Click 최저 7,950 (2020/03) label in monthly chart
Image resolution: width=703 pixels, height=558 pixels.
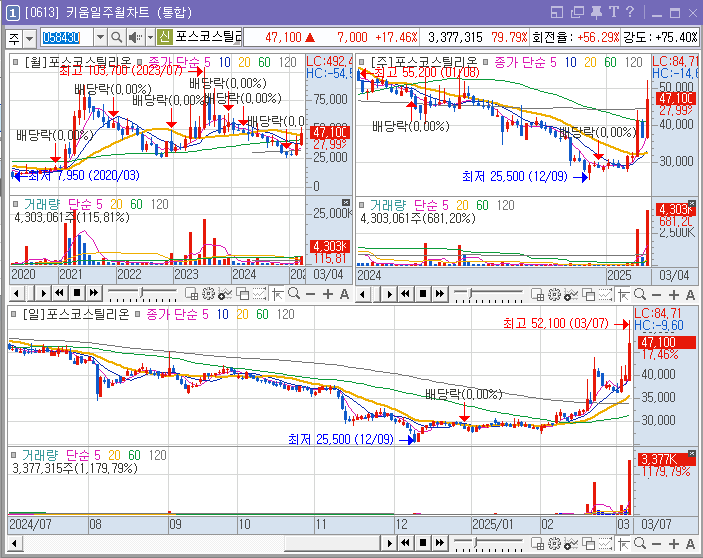tap(84, 175)
